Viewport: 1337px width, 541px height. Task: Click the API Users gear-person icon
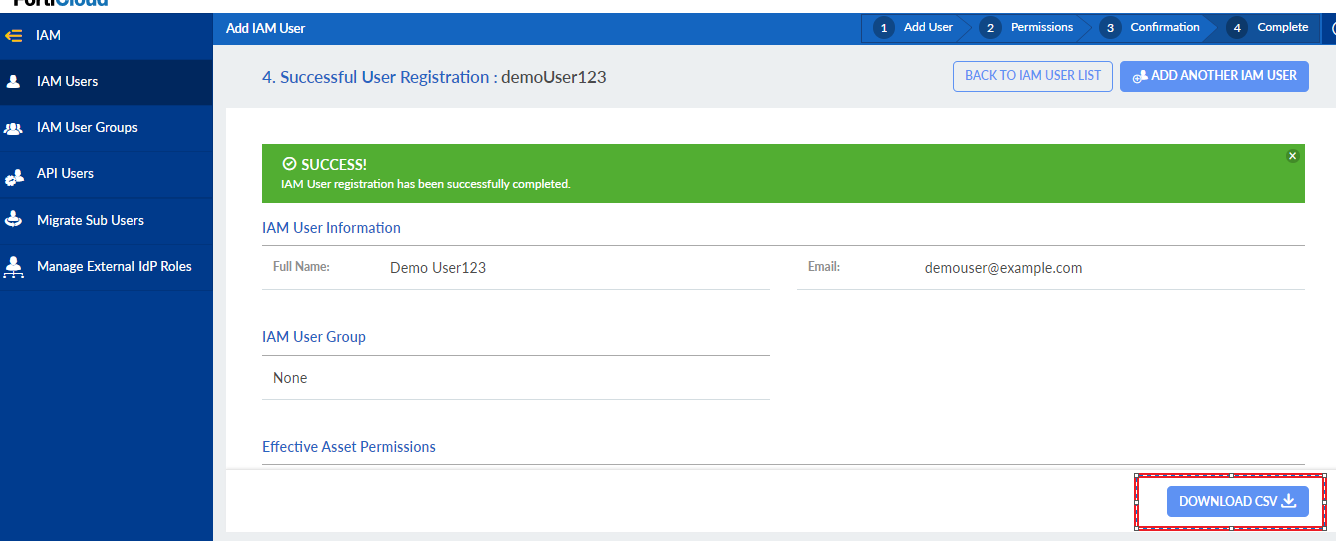click(x=14, y=176)
